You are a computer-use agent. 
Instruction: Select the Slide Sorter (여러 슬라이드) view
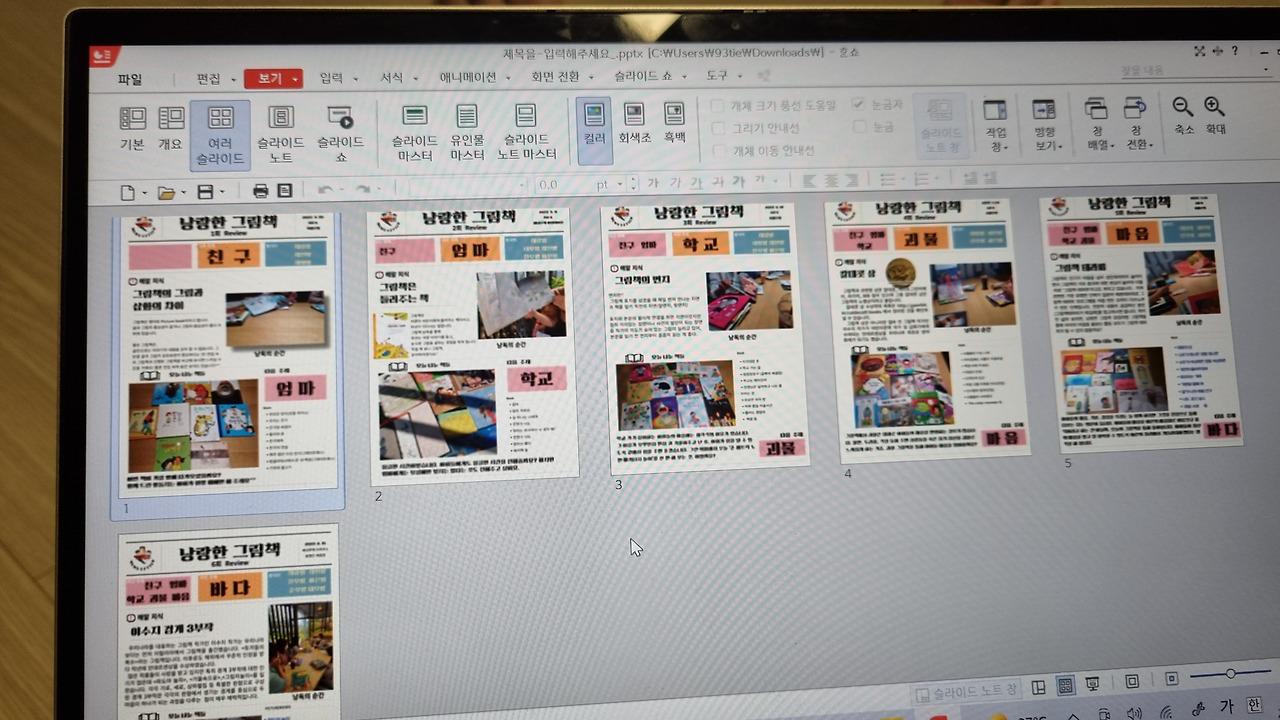click(220, 135)
